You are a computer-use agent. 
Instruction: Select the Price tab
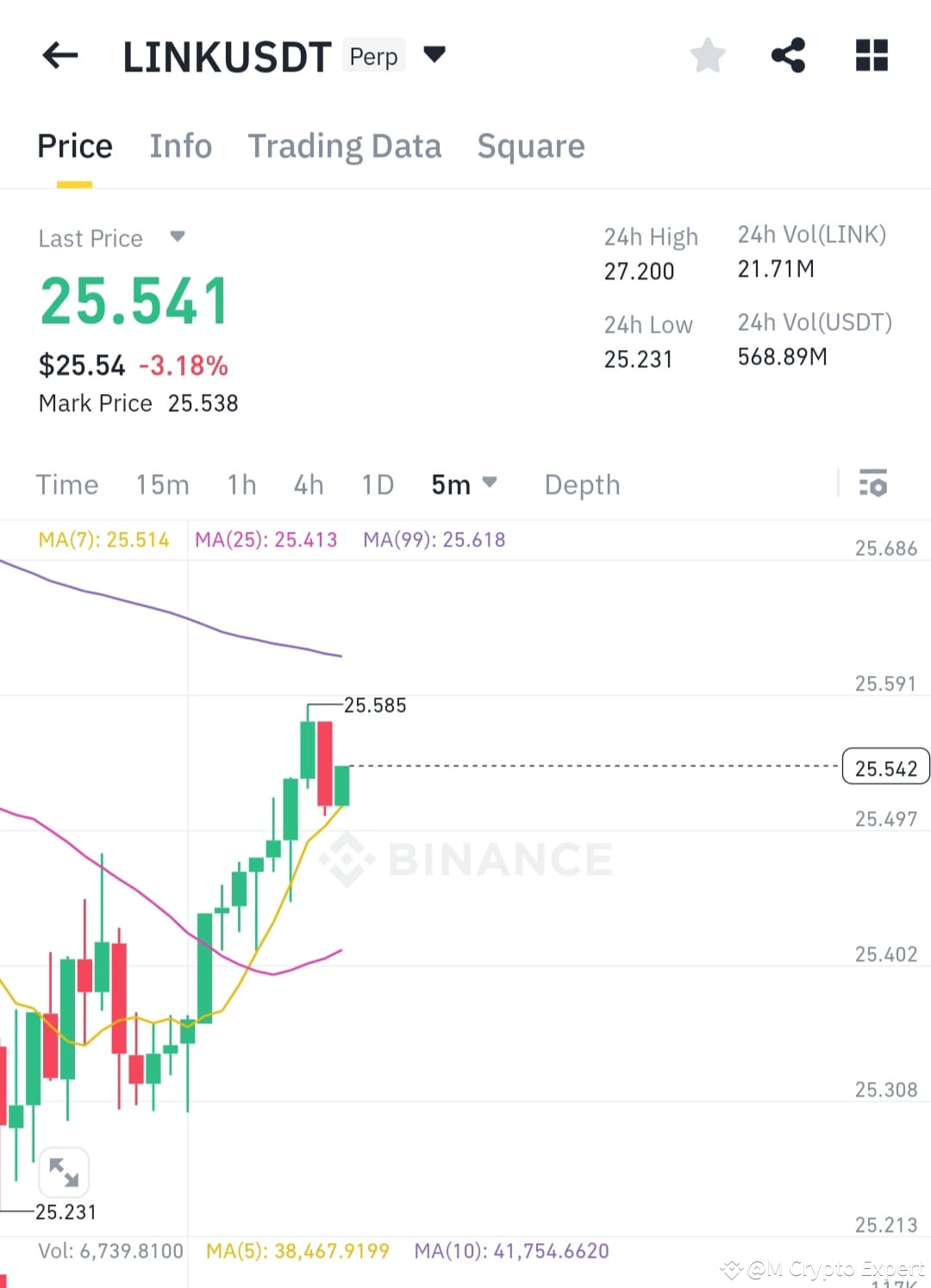[74, 146]
